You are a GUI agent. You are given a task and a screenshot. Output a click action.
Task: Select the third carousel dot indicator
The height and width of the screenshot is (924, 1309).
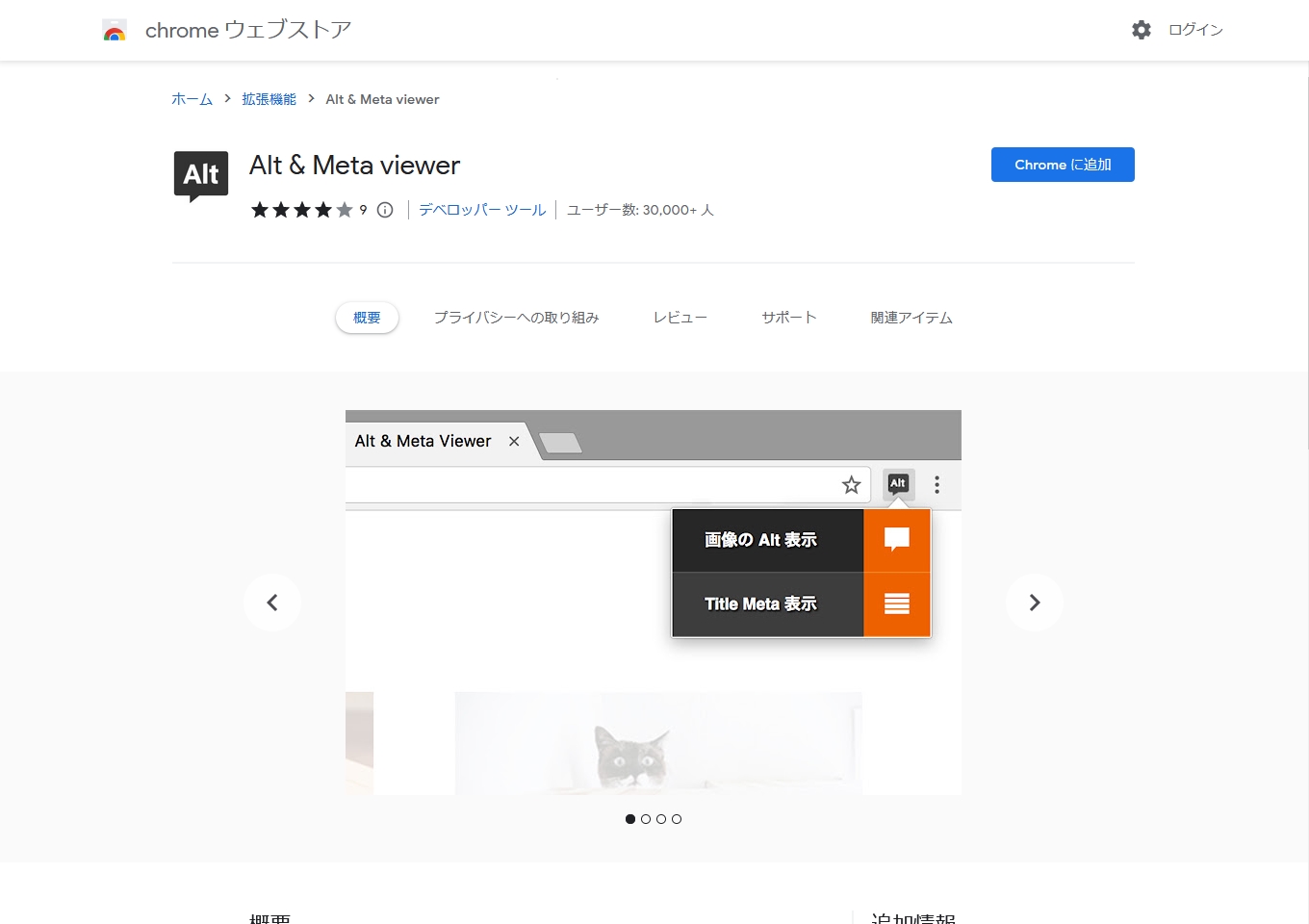click(x=661, y=819)
